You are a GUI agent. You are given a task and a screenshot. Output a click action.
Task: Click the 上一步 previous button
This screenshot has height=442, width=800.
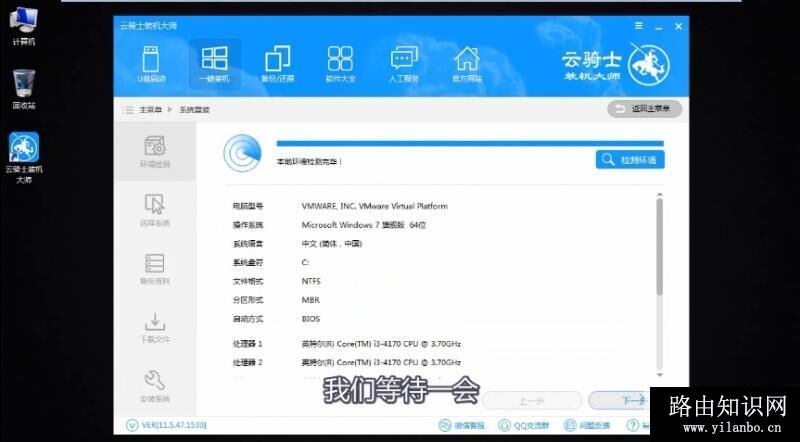532,401
